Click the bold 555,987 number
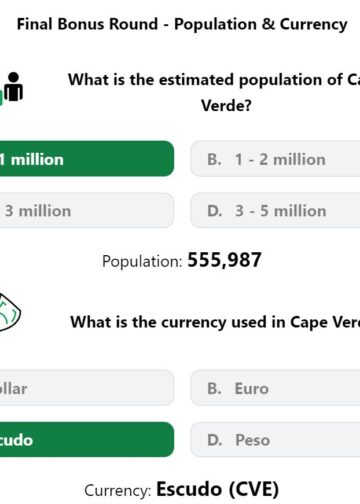 pos(225,260)
